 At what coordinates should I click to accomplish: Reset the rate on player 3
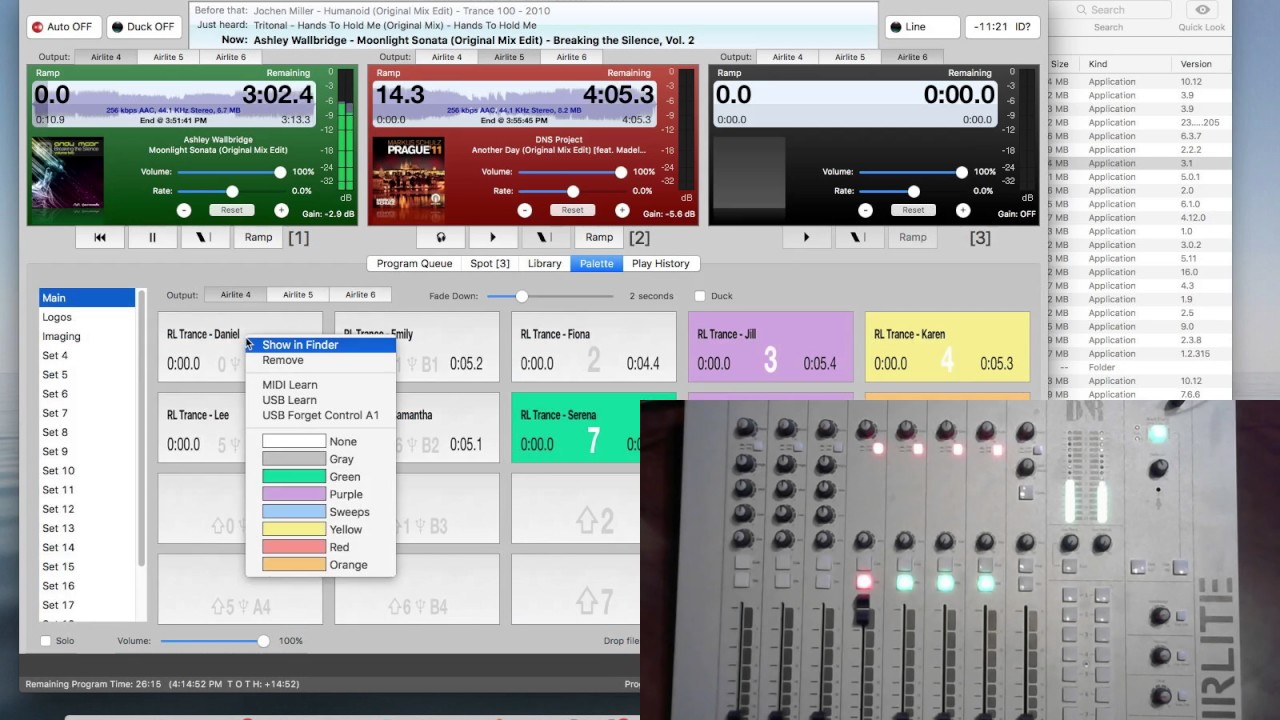[913, 210]
